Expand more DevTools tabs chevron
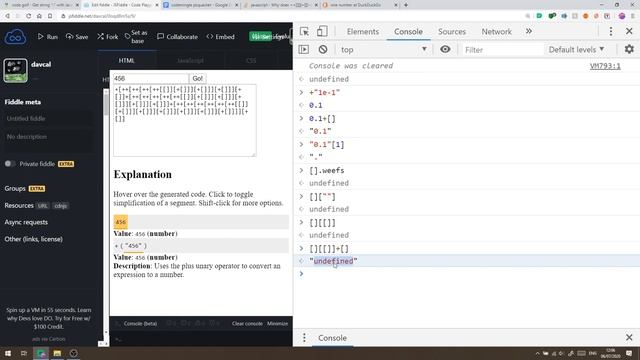This screenshot has height=360, width=640. 529,31
